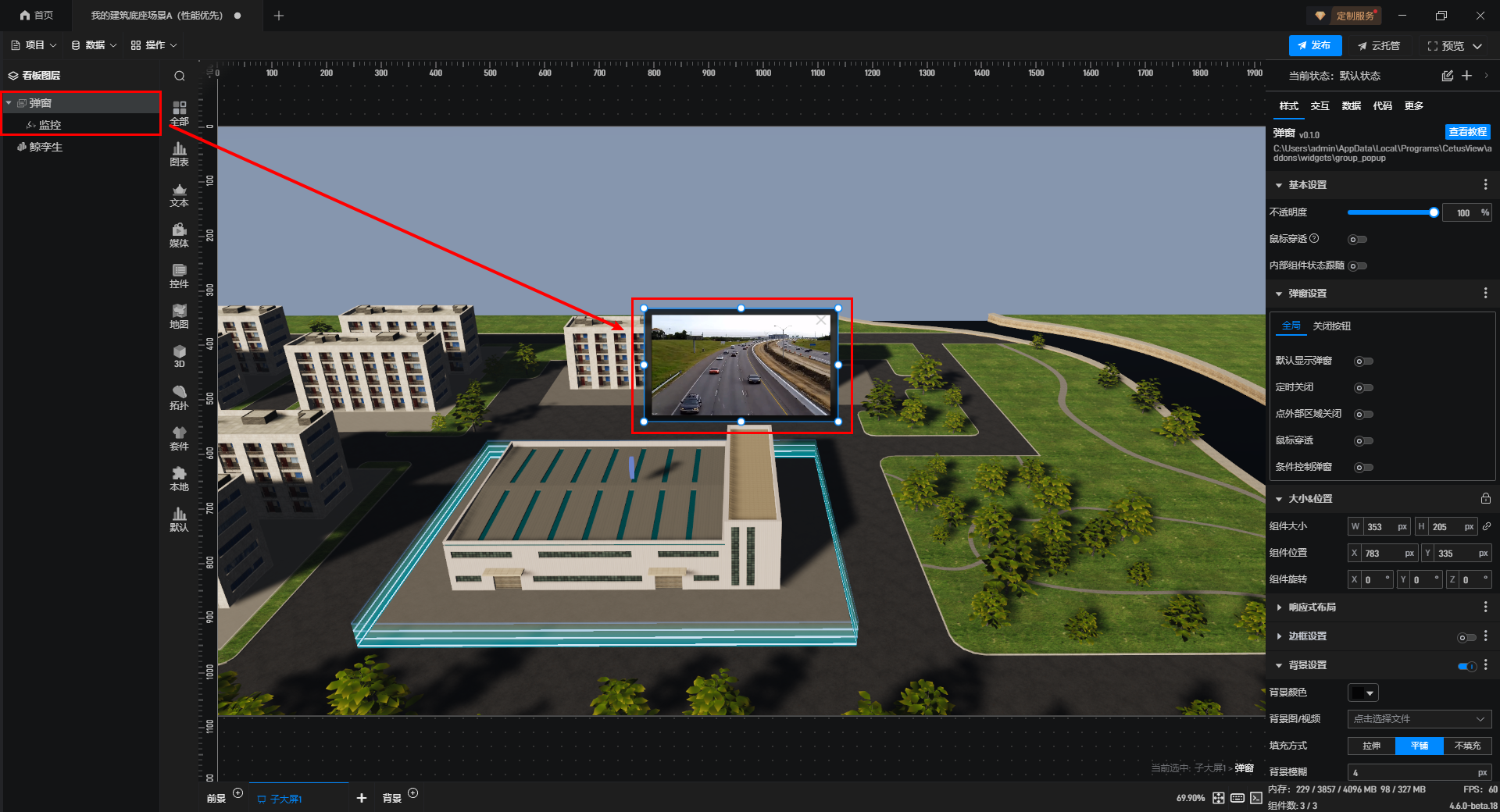Image resolution: width=1500 pixels, height=812 pixels.
Task: Collapse the 弹窗 layer tree node
Action: tap(9, 103)
